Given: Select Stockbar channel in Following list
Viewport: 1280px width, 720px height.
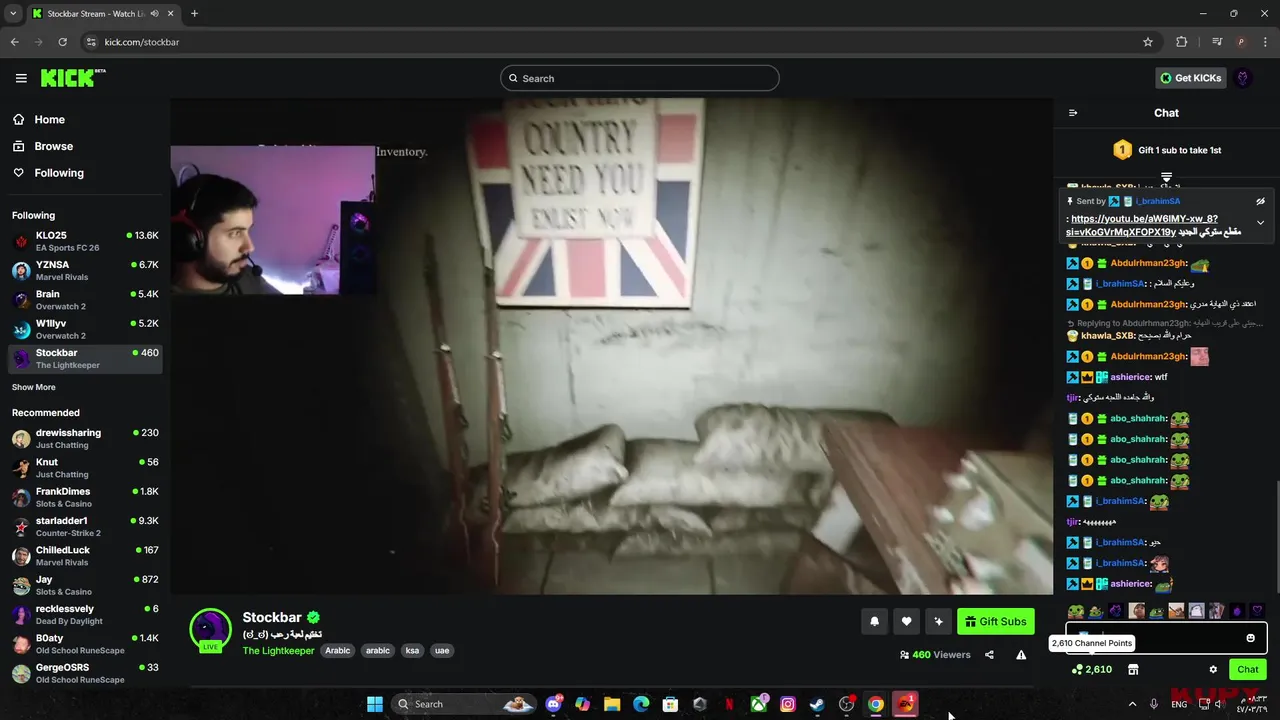Looking at the screenshot, I should point(85,358).
